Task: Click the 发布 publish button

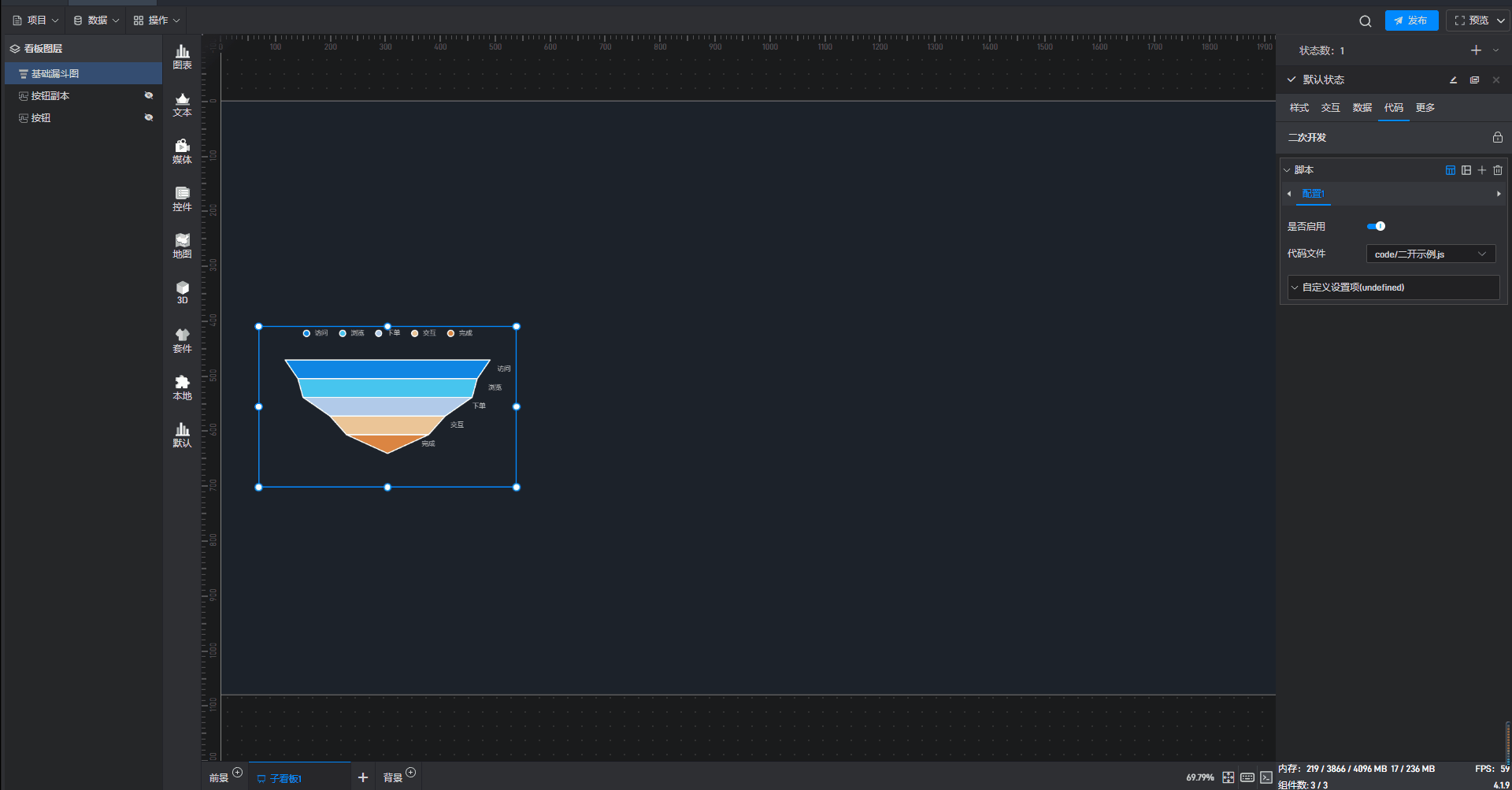Action: click(1411, 20)
